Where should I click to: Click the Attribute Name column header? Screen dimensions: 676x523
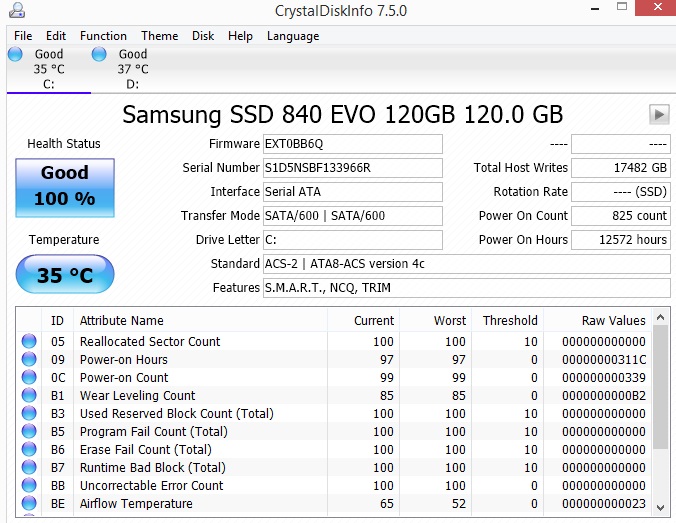click(200, 321)
